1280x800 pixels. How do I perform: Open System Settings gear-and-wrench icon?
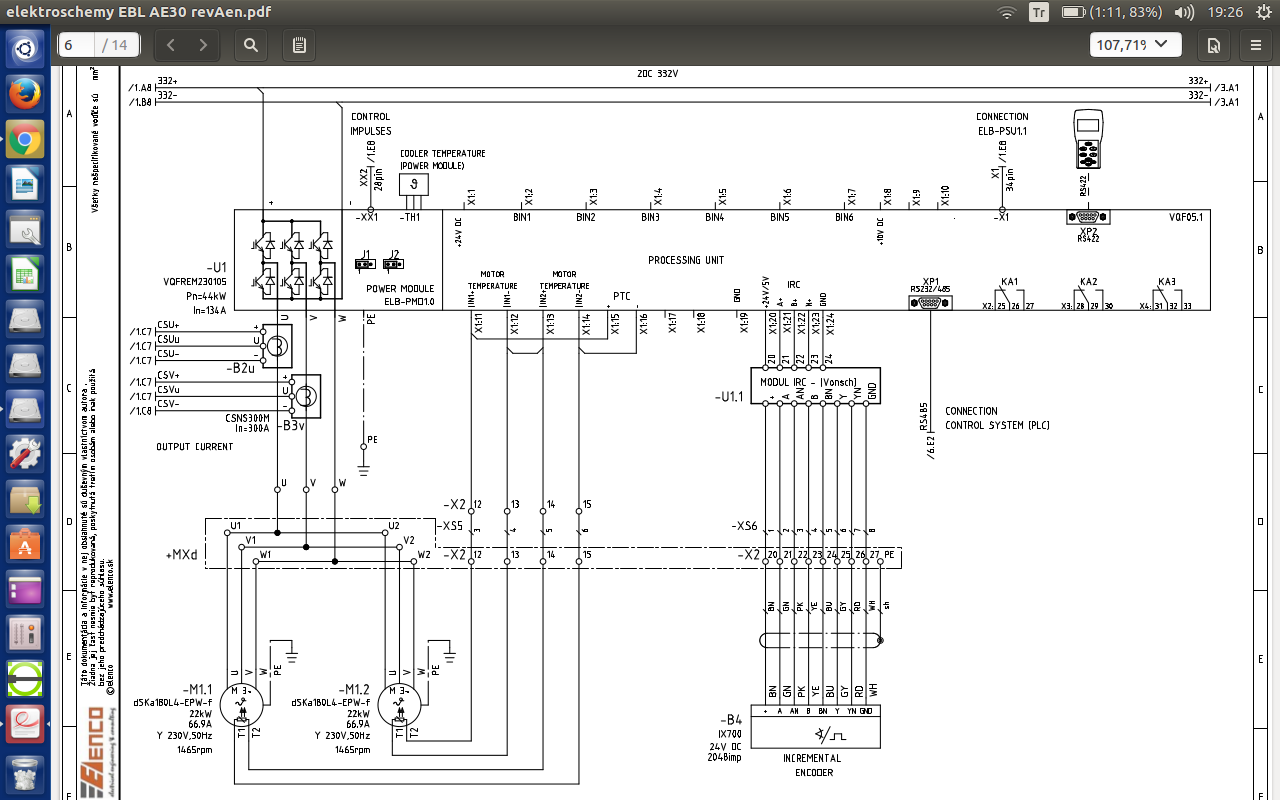click(x=25, y=454)
